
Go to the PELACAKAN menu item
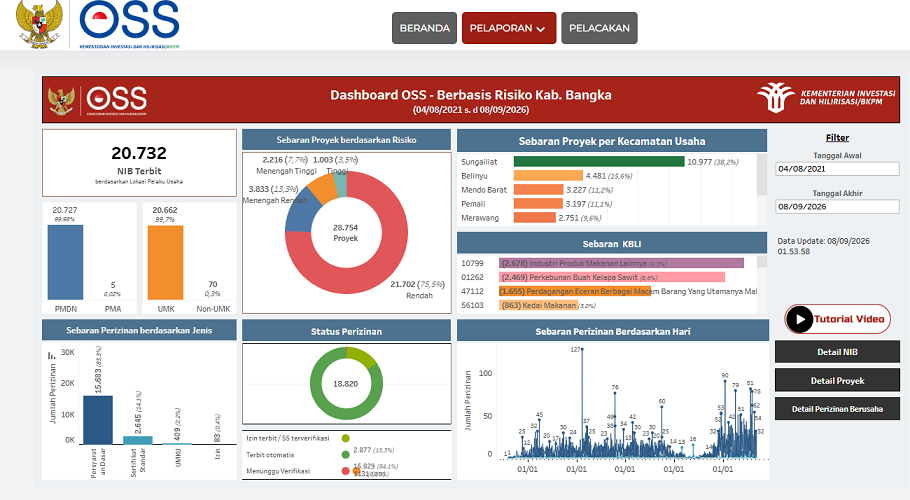coord(599,28)
